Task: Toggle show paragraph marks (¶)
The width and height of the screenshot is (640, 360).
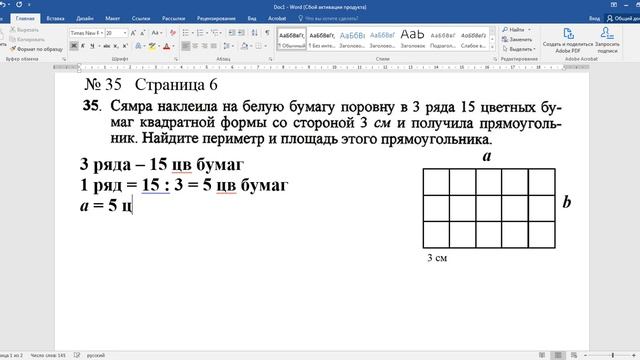Action: (267, 33)
